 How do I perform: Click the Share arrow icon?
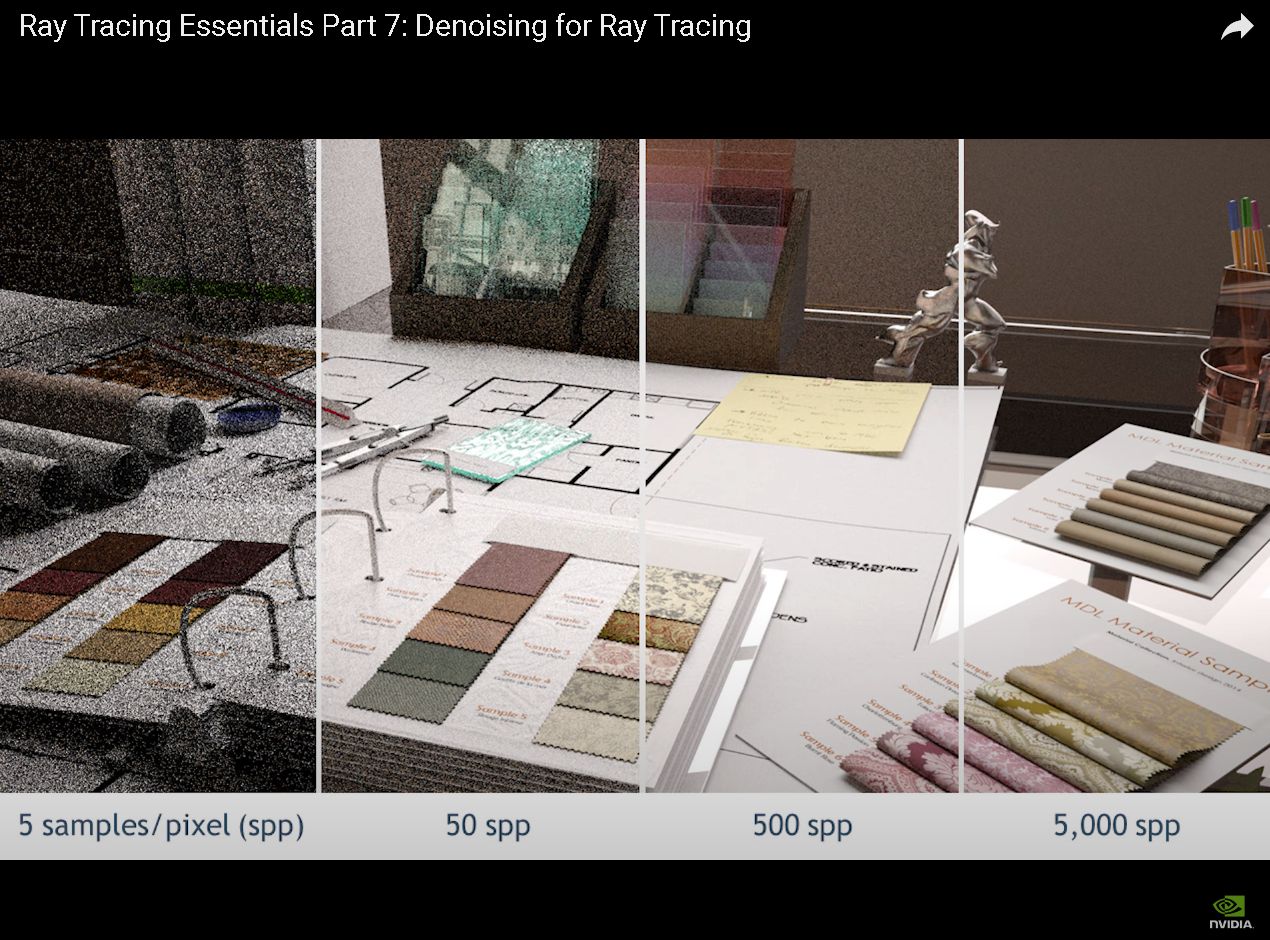[x=1237, y=27]
